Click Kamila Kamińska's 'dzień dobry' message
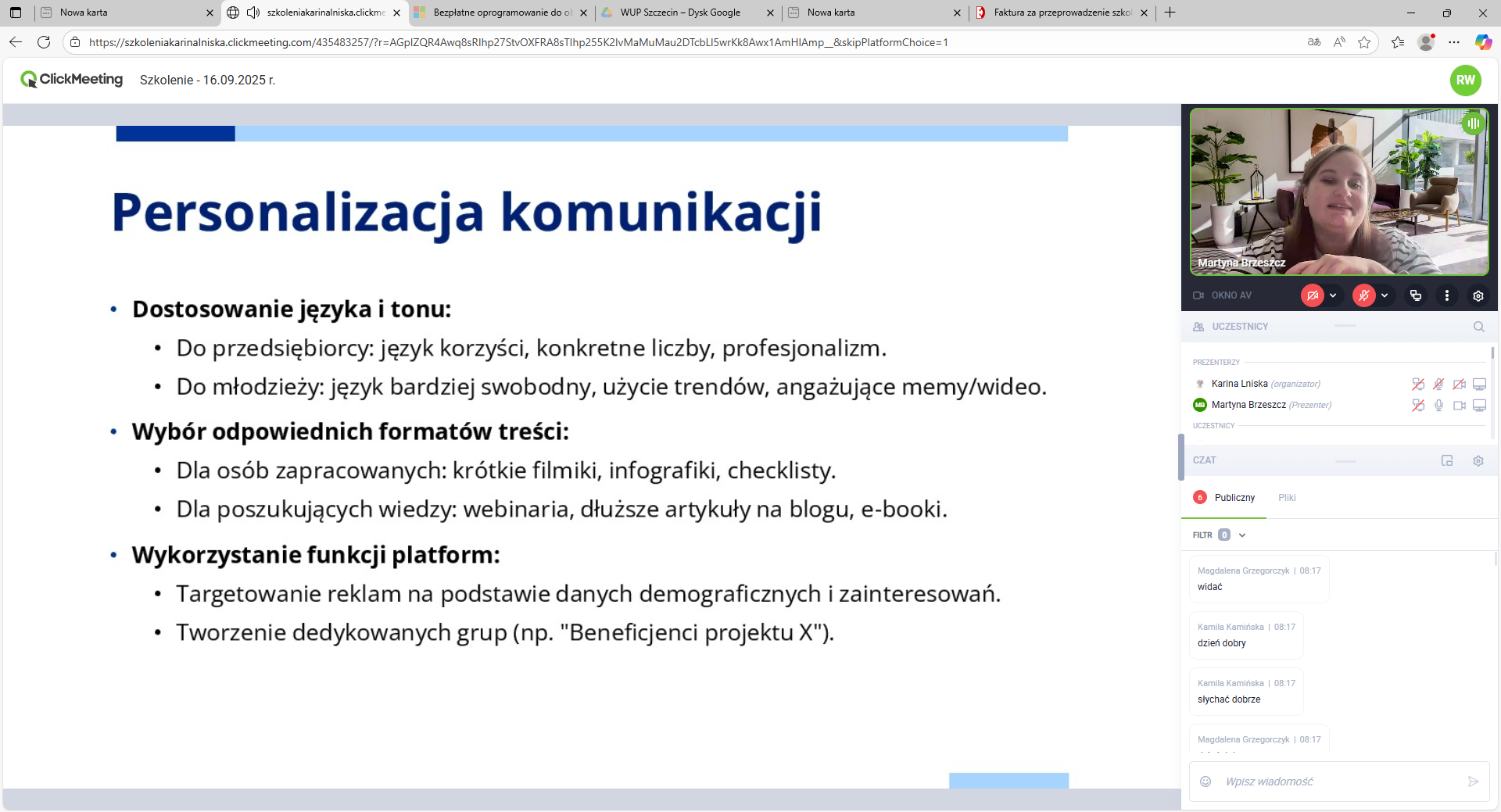 1246,635
